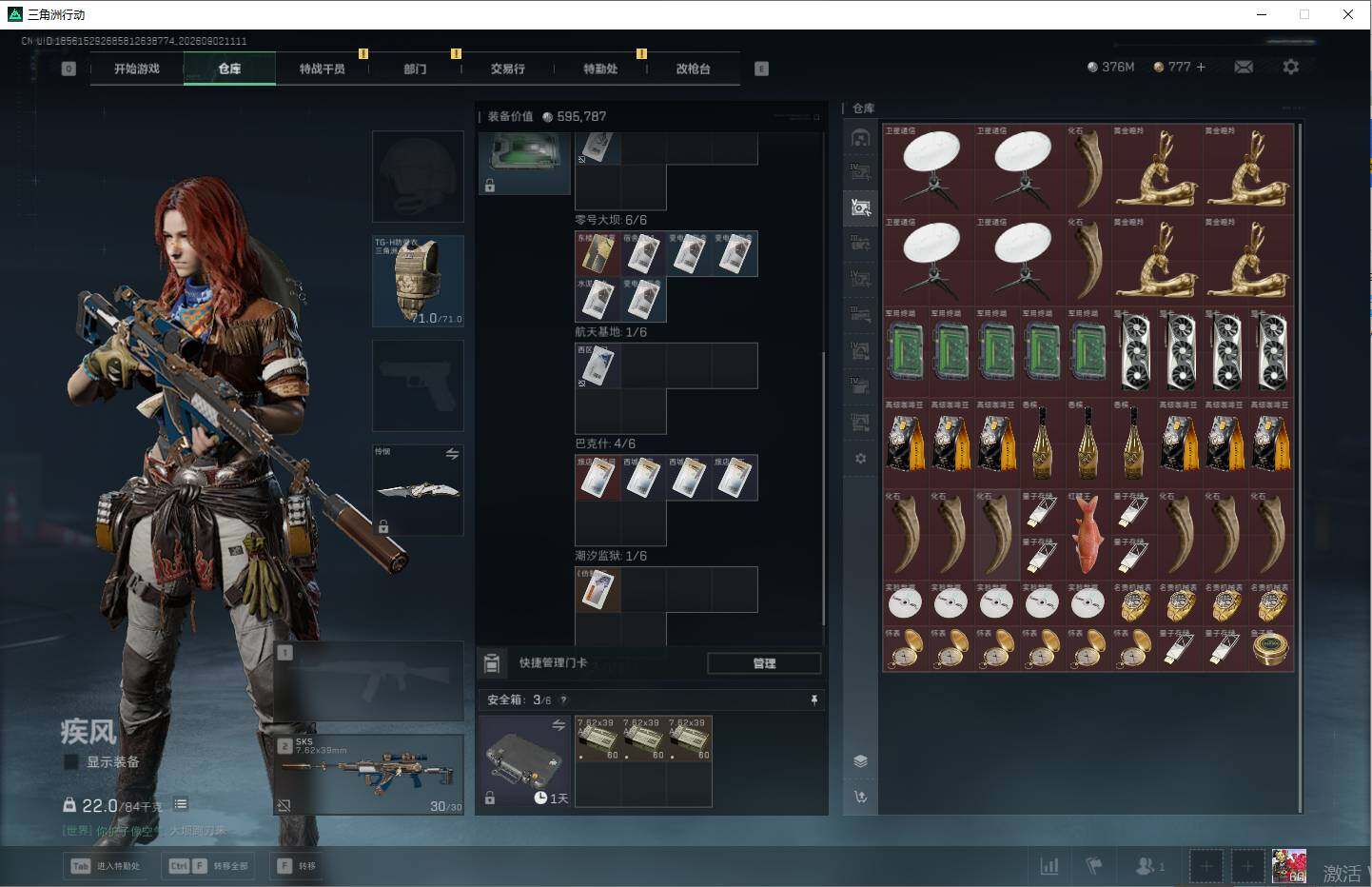The width and height of the screenshot is (1372, 887).
Task: Open weight details list icon
Action: click(181, 804)
